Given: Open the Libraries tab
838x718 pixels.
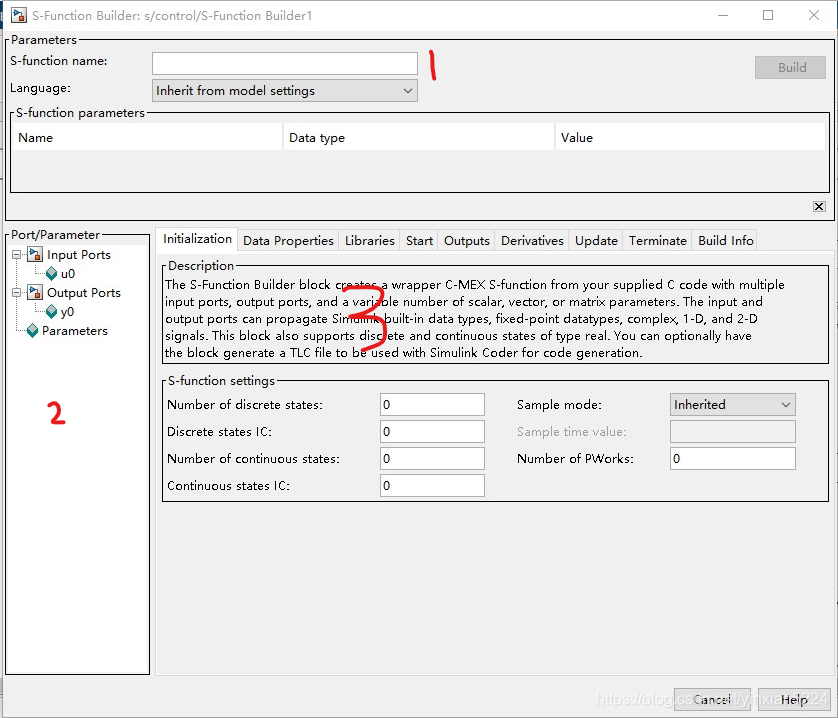Looking at the screenshot, I should click(369, 240).
